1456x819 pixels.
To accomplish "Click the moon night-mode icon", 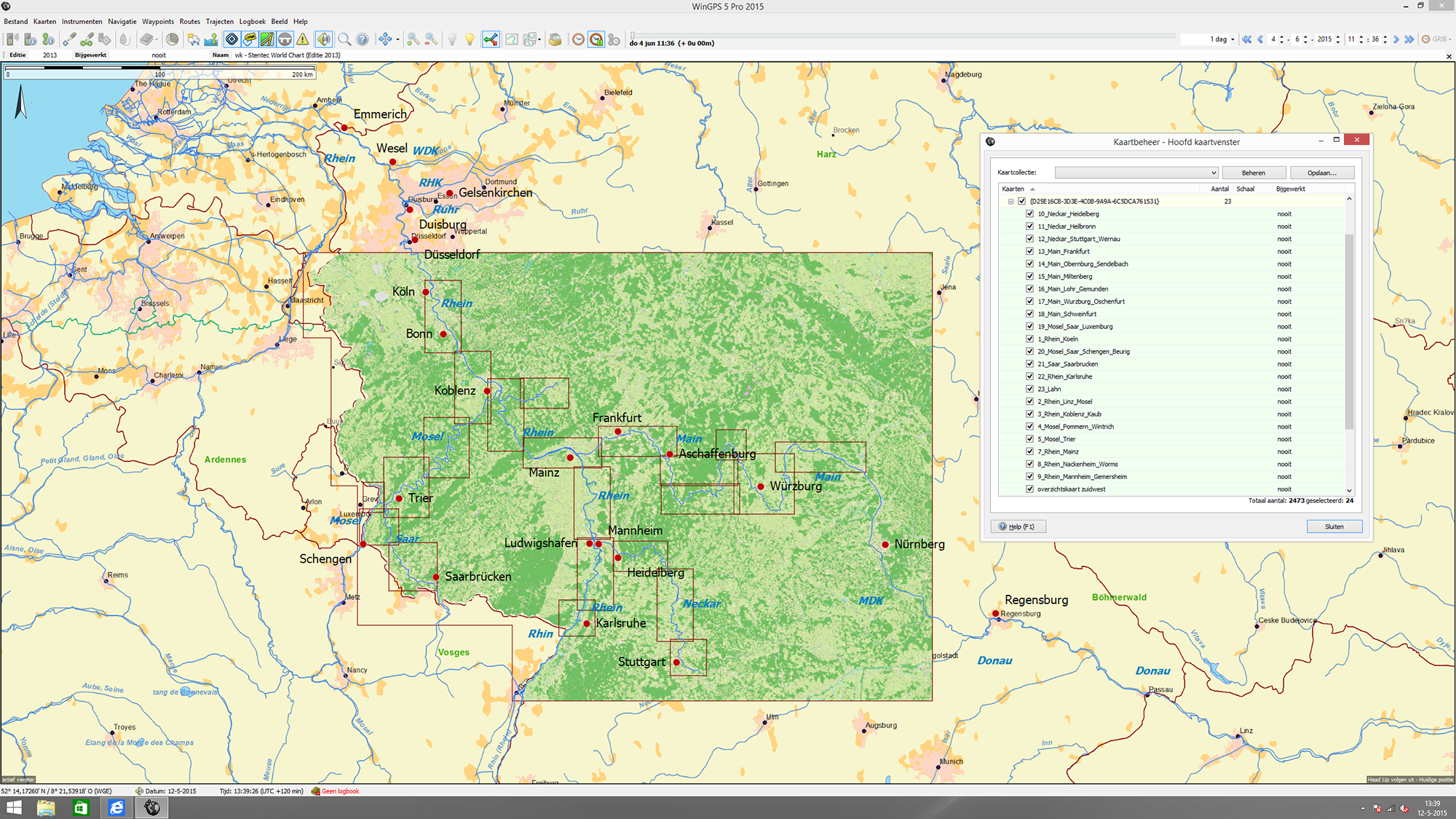I will coord(172,39).
